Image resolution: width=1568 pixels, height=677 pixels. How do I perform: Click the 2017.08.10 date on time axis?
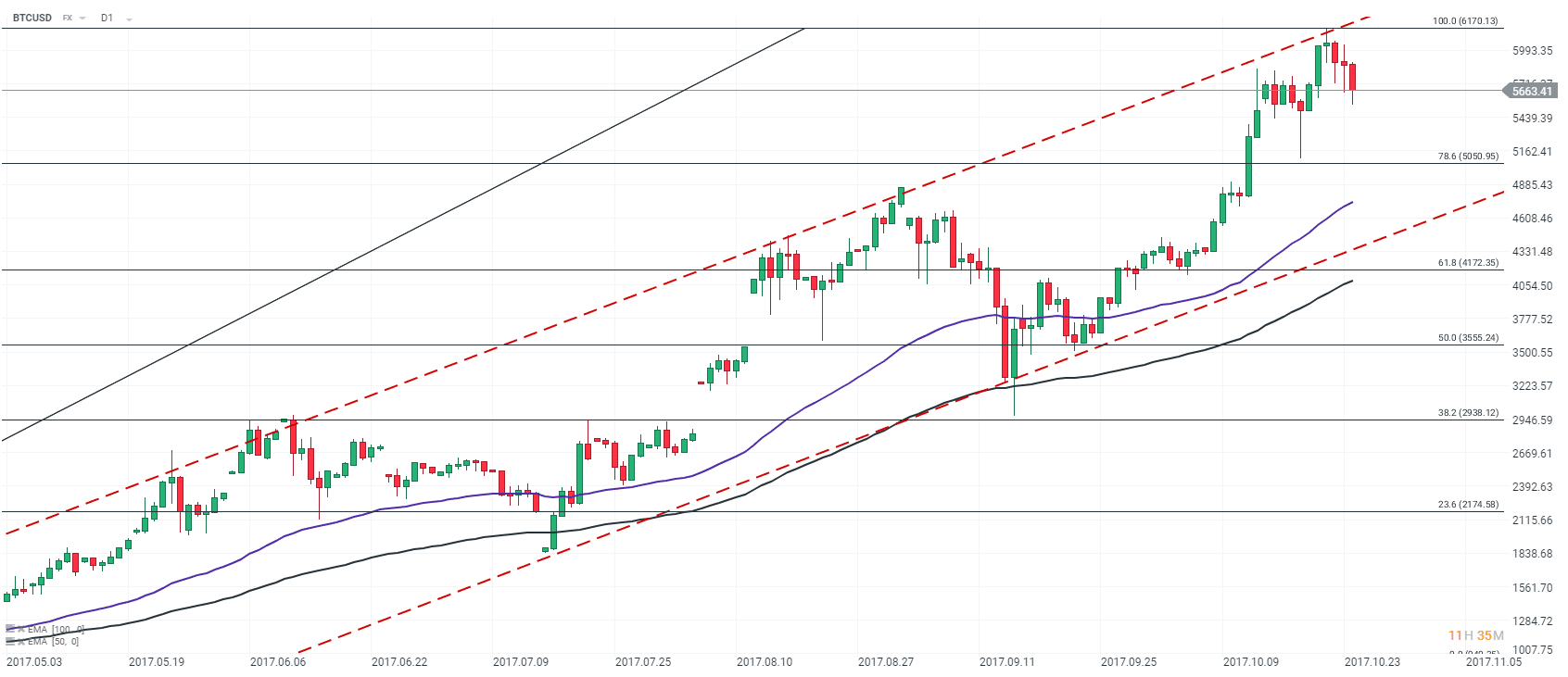[765, 662]
